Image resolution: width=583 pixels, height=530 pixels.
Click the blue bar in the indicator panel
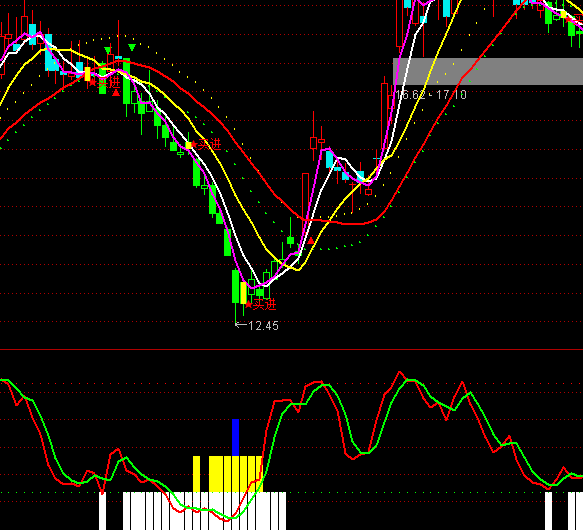click(235, 437)
